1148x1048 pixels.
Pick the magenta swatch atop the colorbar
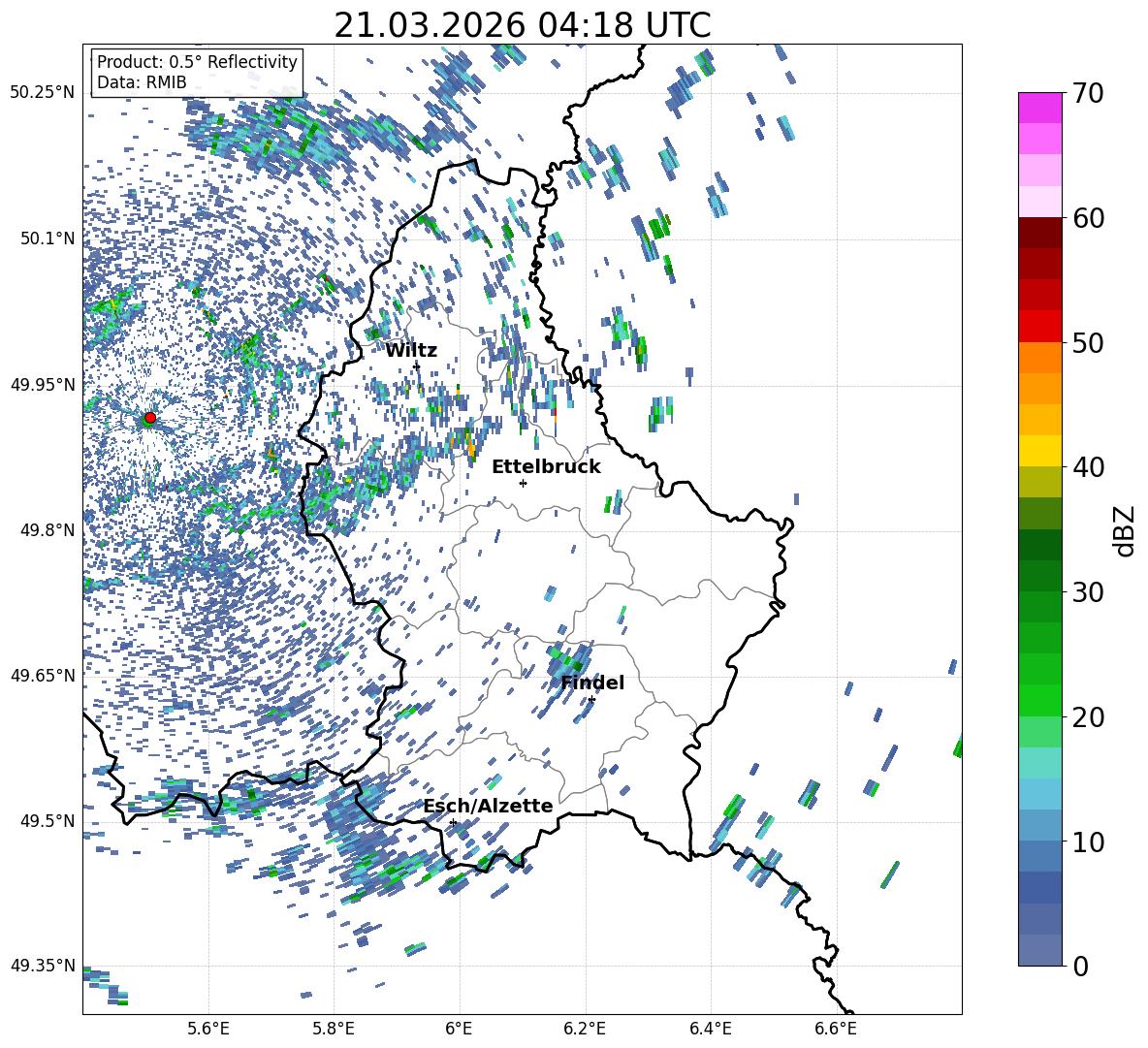click(x=1039, y=108)
